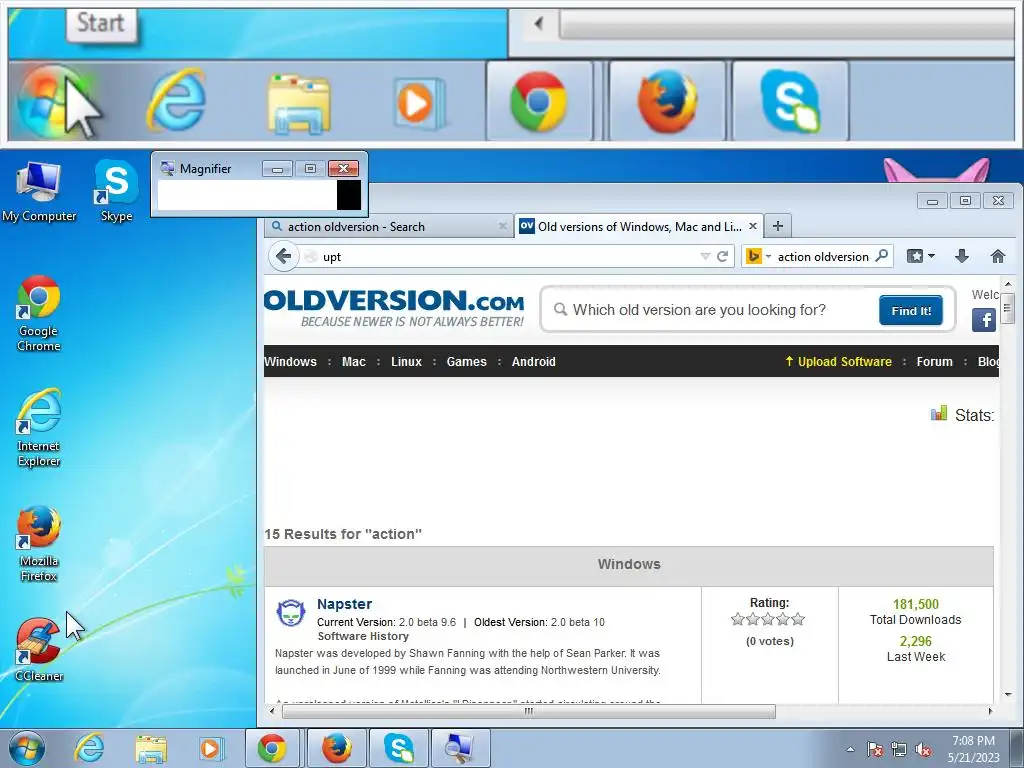Launch Windows Media Player from taskbar
The height and width of the screenshot is (768, 1024).
point(211,749)
